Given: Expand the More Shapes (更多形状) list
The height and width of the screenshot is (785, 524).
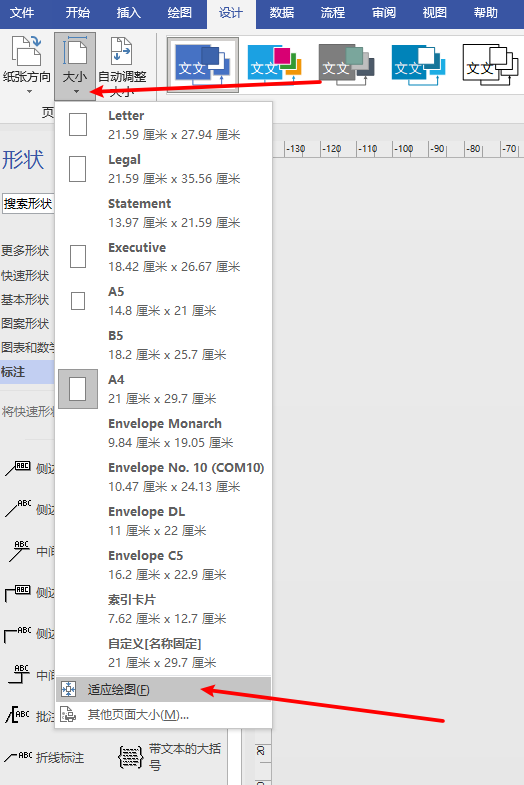Looking at the screenshot, I should 25,251.
